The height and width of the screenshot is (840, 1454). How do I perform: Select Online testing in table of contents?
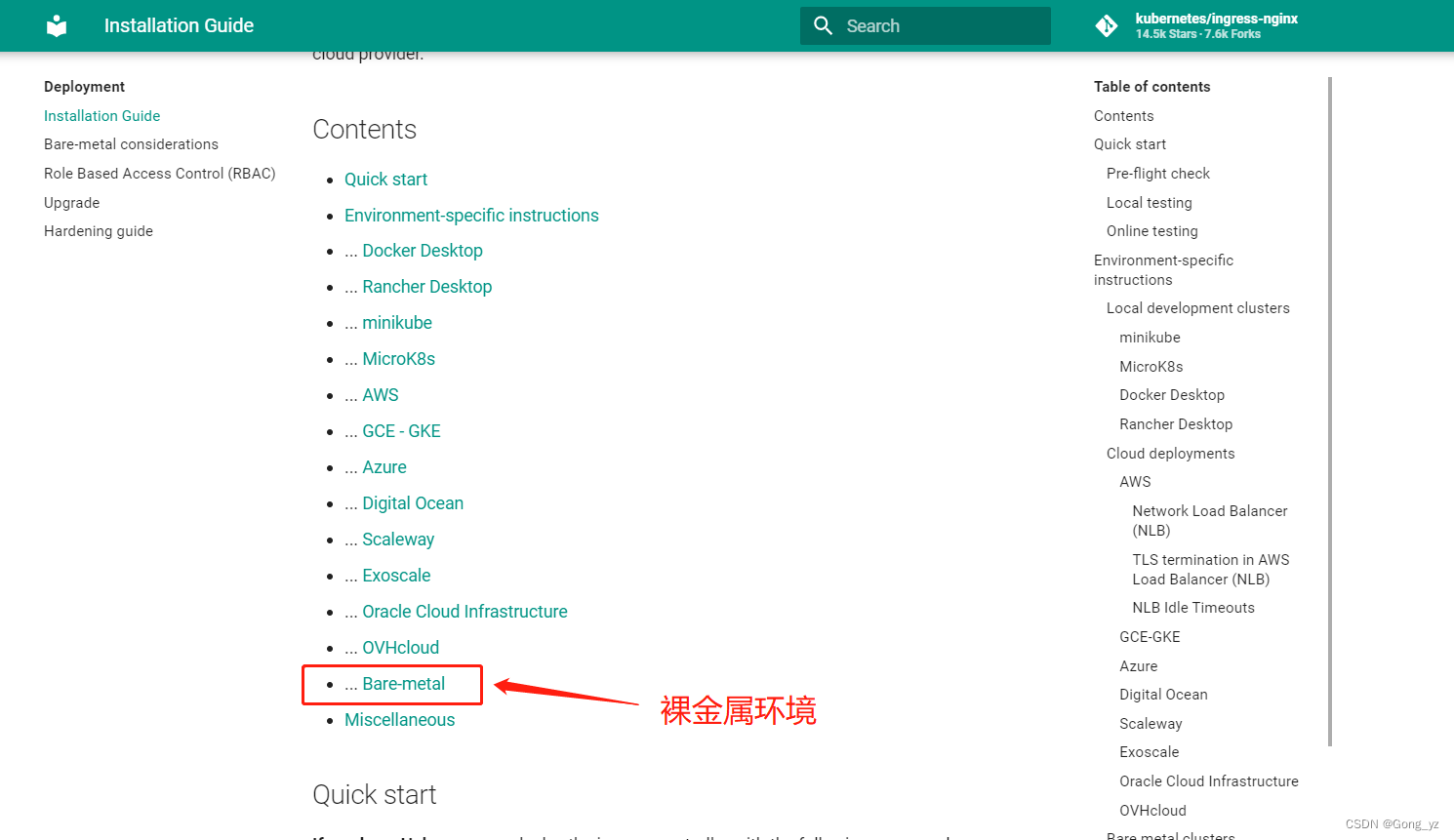pyautogui.click(x=1151, y=231)
